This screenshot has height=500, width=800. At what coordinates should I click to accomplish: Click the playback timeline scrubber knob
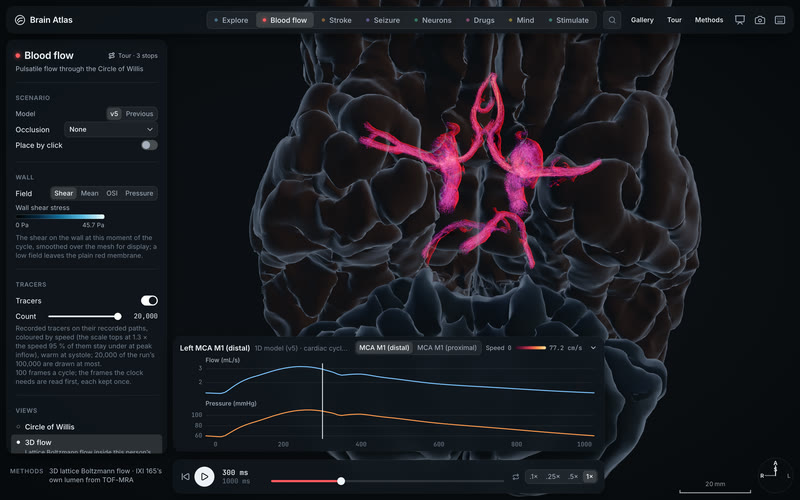(x=341, y=481)
